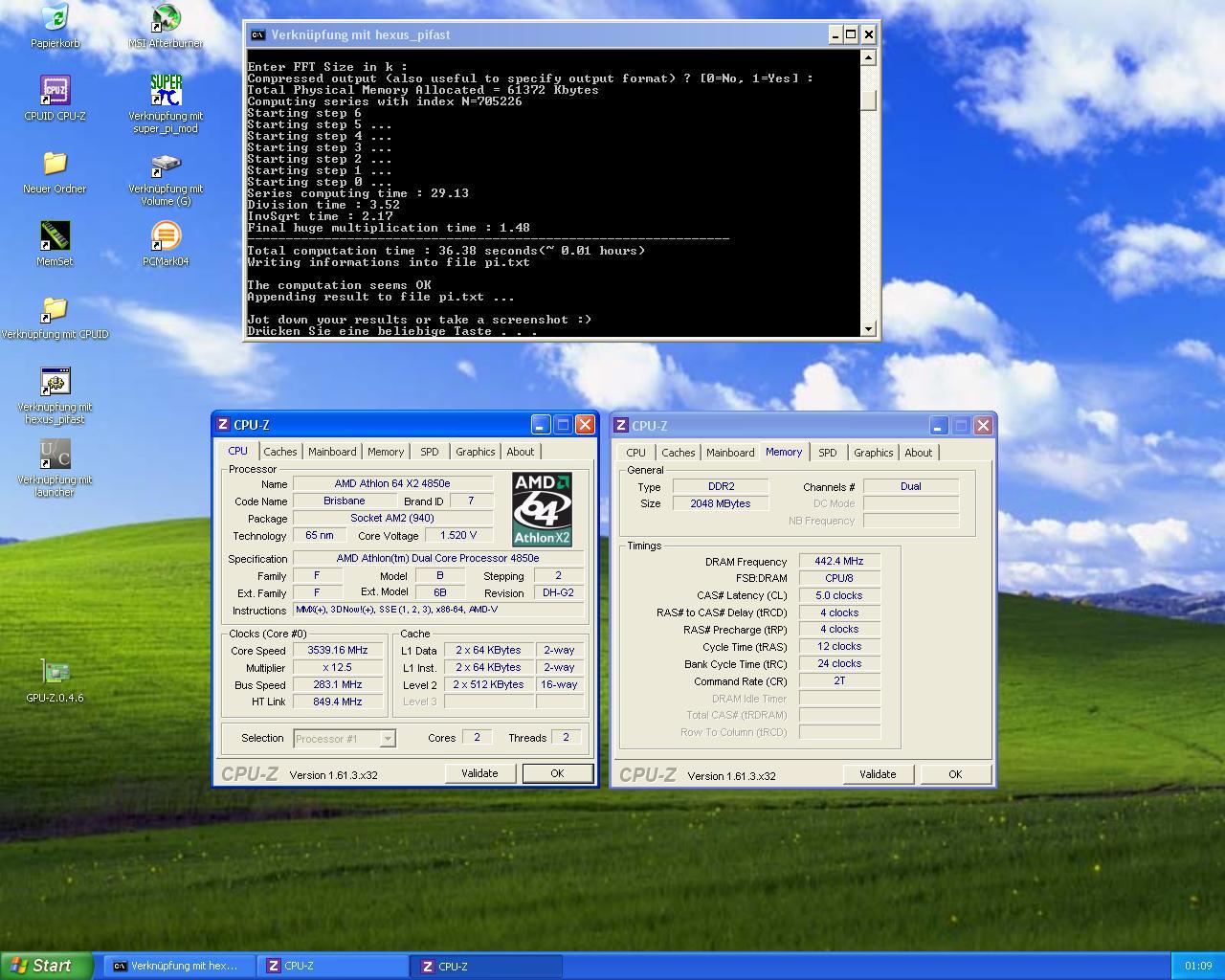Click the memory Size value 2048 MBytes
The image size is (1225, 980).
(721, 503)
